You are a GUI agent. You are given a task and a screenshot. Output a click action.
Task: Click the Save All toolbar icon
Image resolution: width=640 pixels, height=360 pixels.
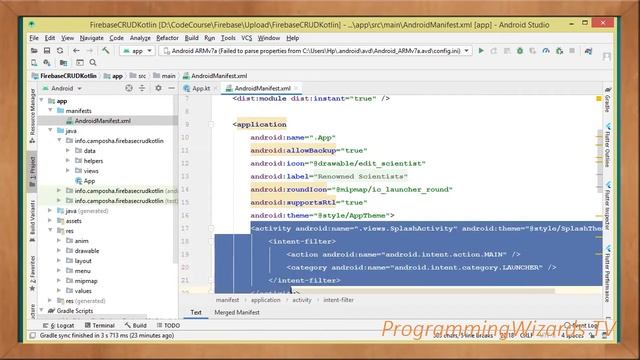point(47,51)
